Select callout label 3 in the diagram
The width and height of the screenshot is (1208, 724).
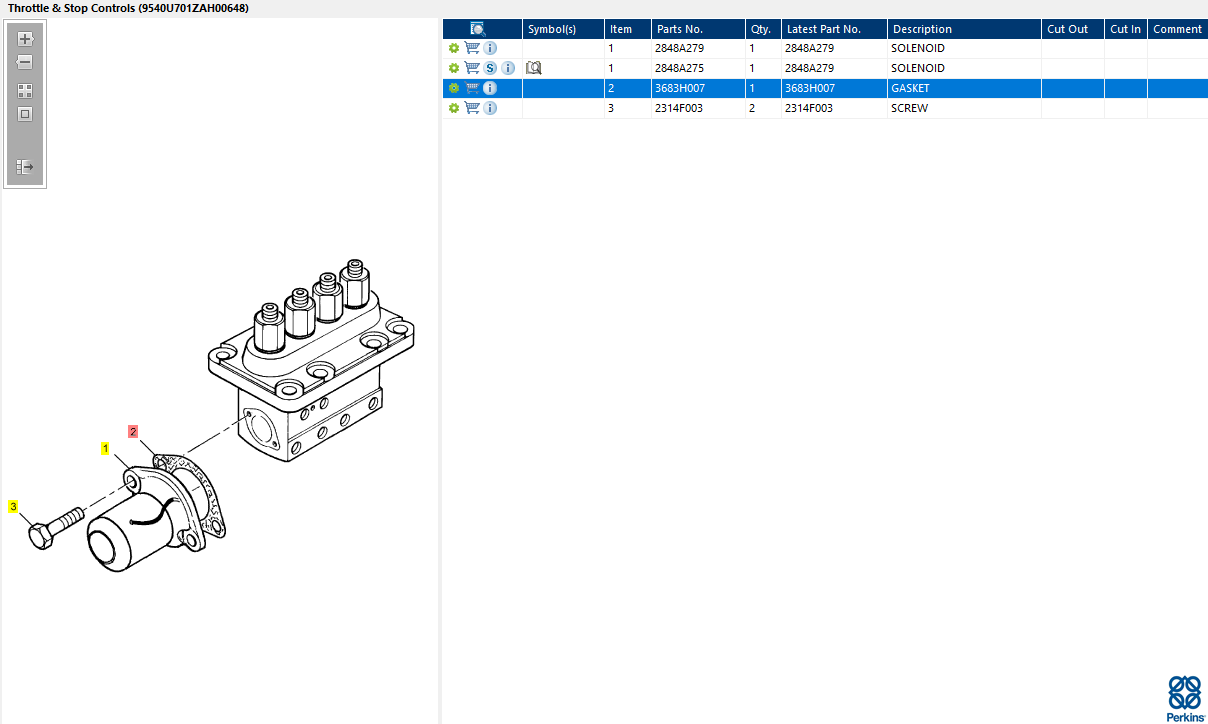click(x=13, y=507)
